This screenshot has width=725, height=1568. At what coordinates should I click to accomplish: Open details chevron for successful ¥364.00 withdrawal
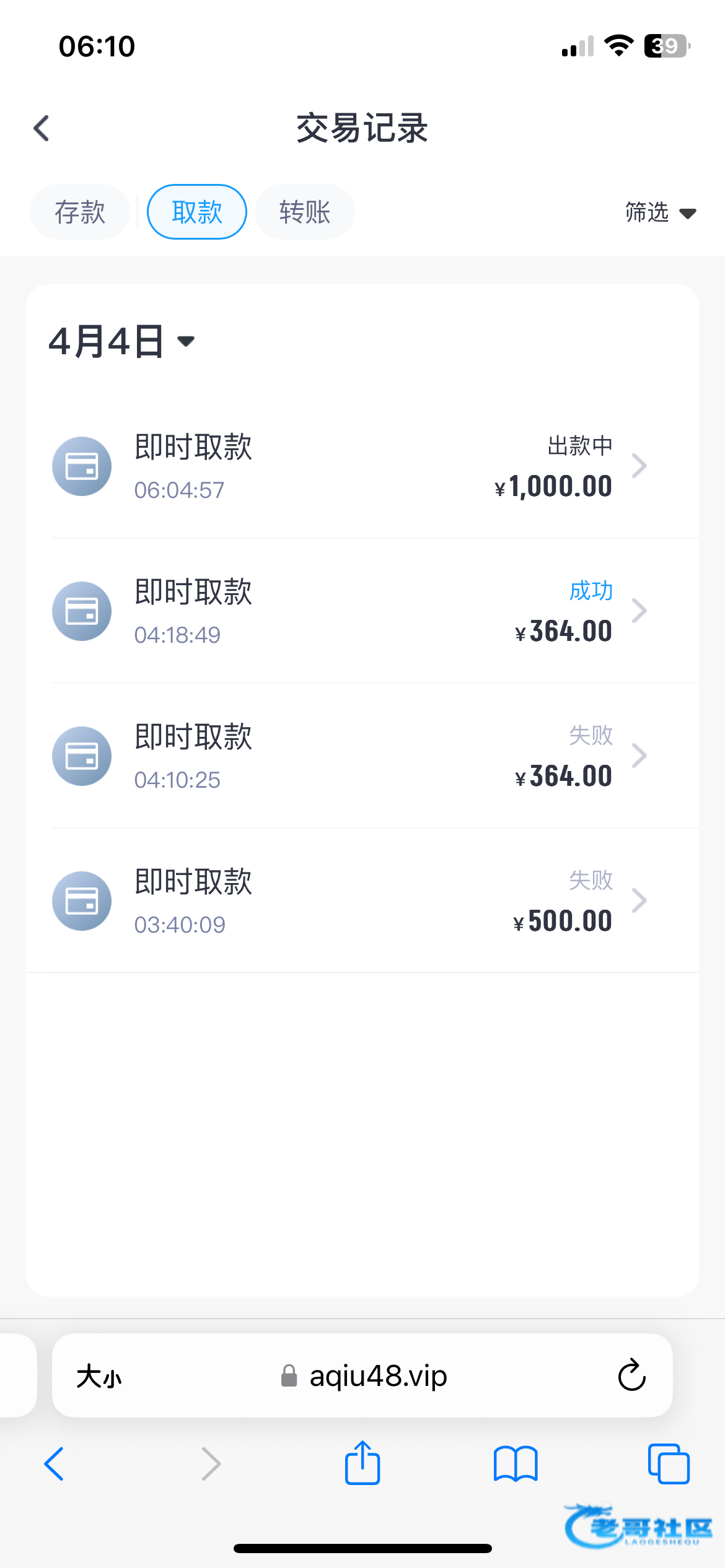(x=639, y=611)
